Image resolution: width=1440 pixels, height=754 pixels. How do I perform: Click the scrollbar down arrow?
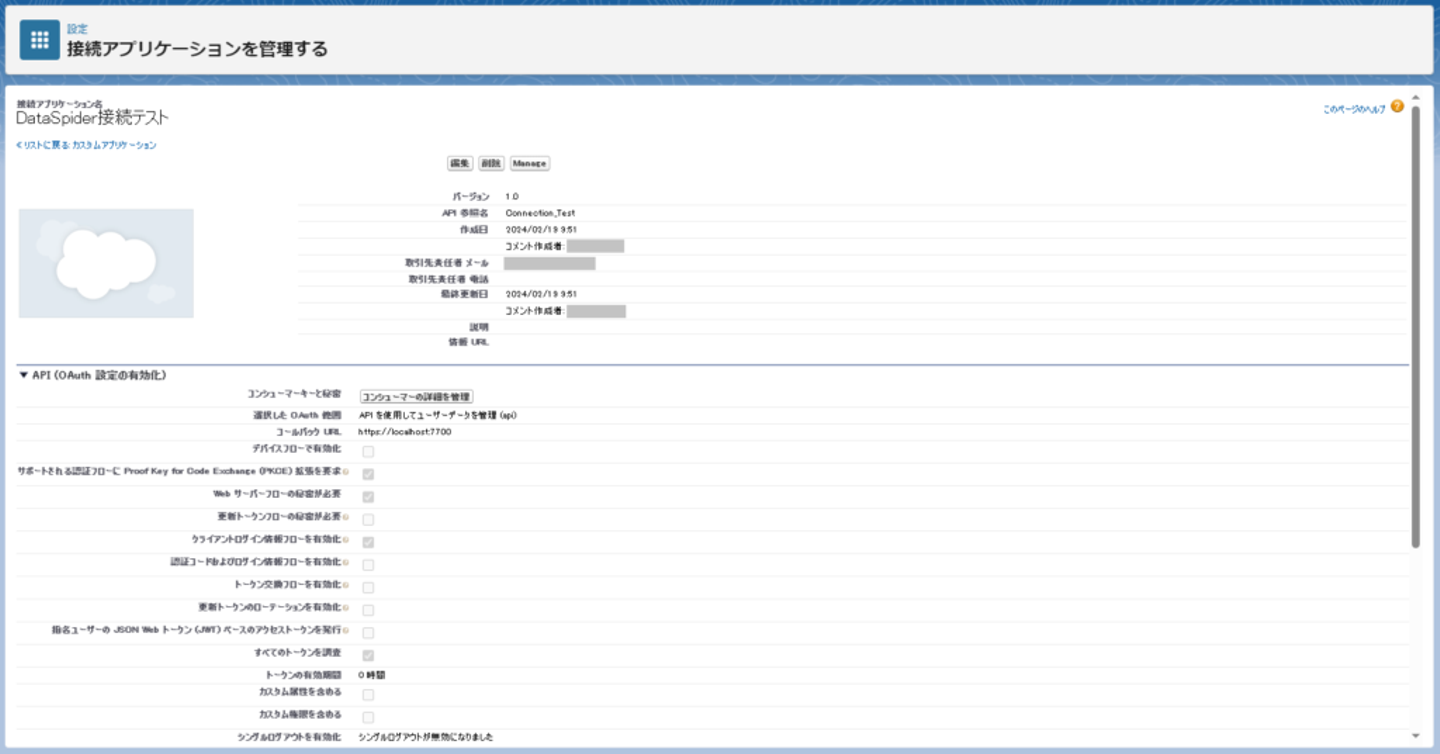pyautogui.click(x=1415, y=735)
